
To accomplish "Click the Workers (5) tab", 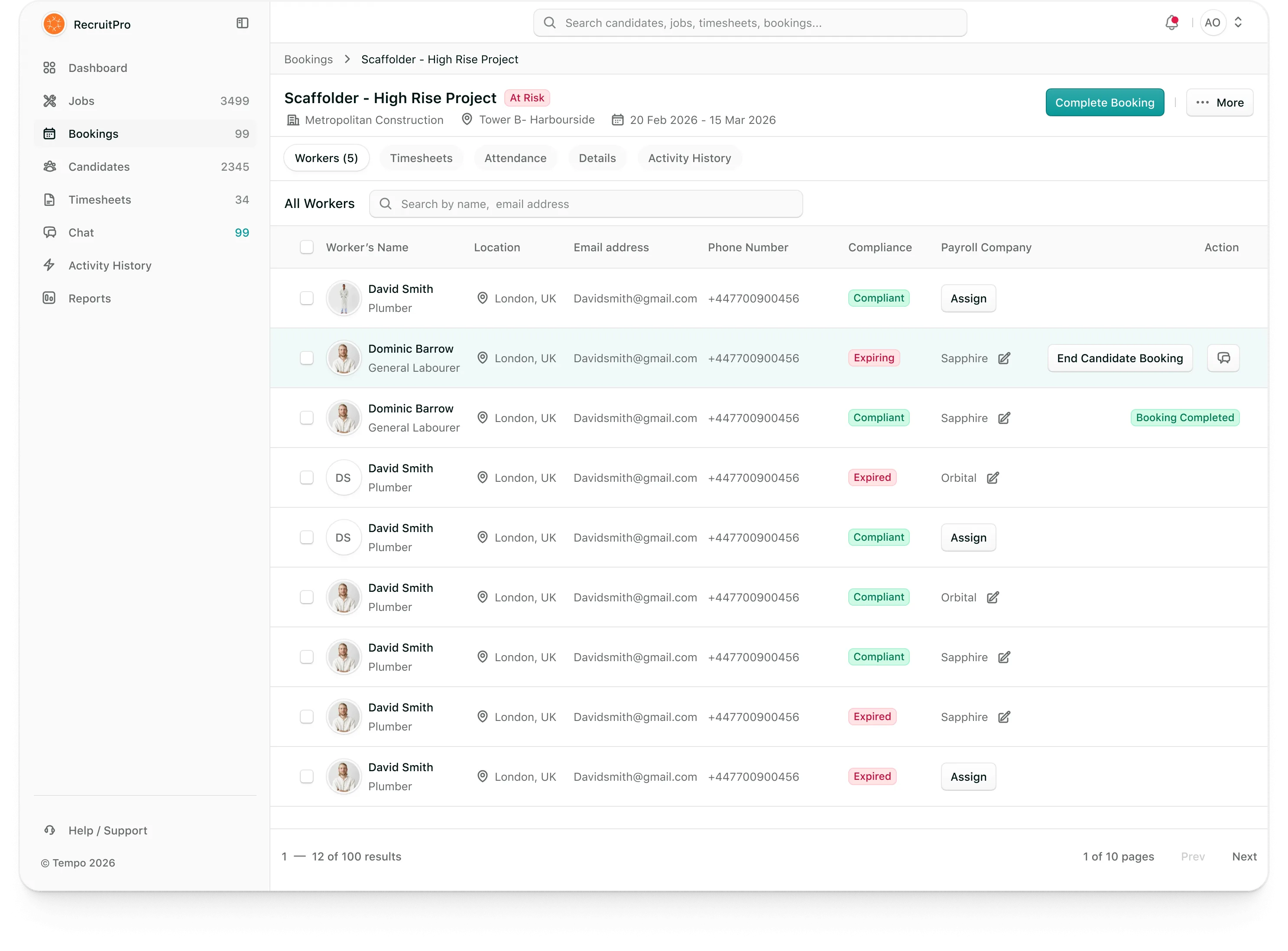I will pyautogui.click(x=326, y=158).
